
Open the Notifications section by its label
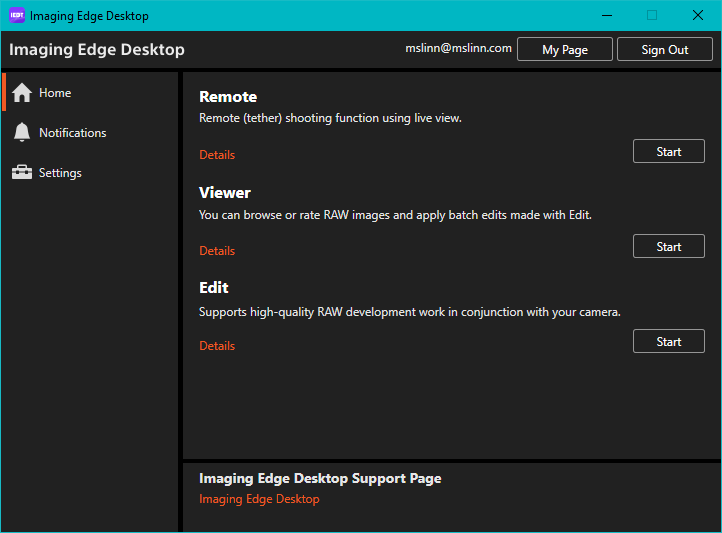click(x=72, y=133)
